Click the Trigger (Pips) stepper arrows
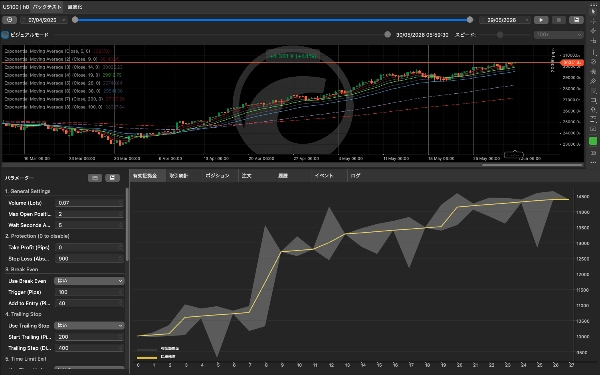This screenshot has width=600, height=375. click(121, 292)
